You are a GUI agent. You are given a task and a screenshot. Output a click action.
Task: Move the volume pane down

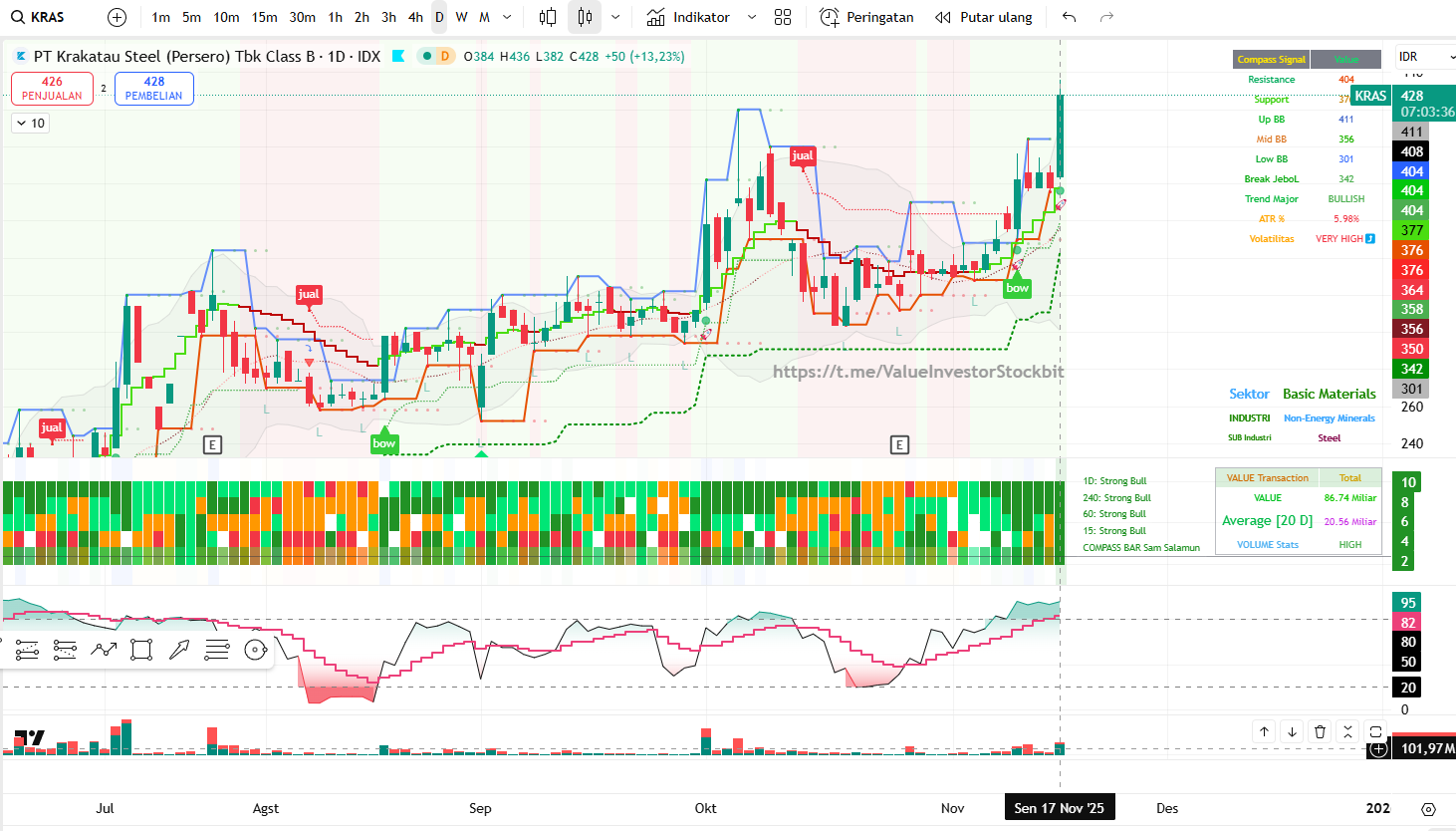1292,731
